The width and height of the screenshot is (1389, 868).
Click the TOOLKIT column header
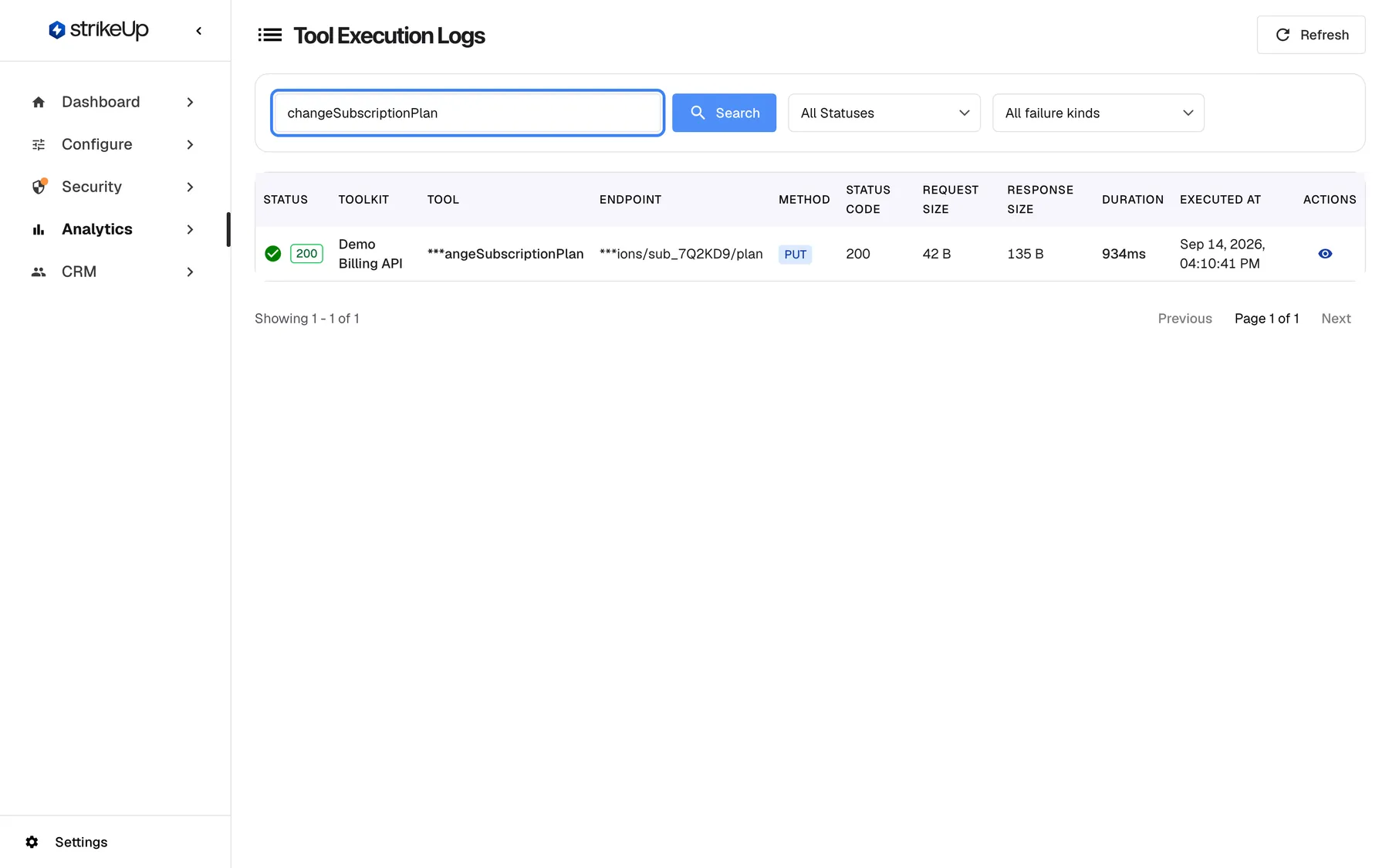point(363,200)
